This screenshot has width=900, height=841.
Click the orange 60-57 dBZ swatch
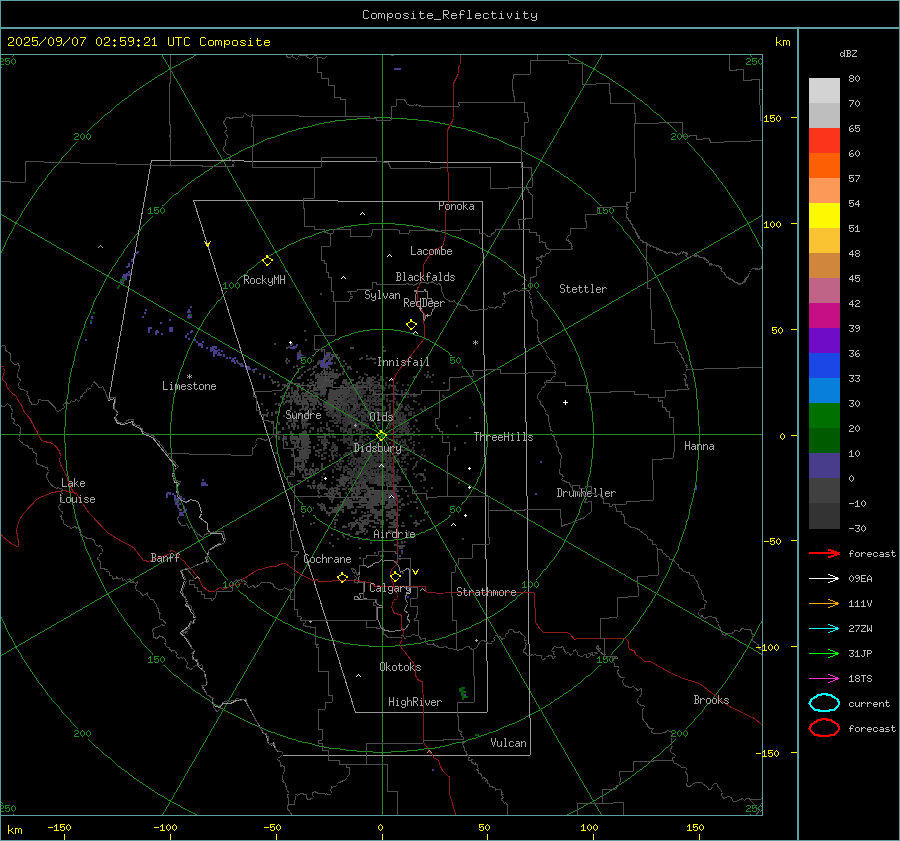824,166
